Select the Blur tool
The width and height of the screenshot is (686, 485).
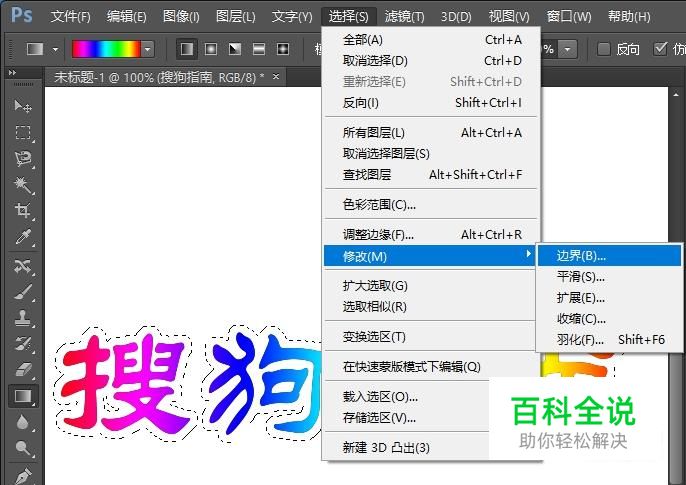click(x=23, y=422)
